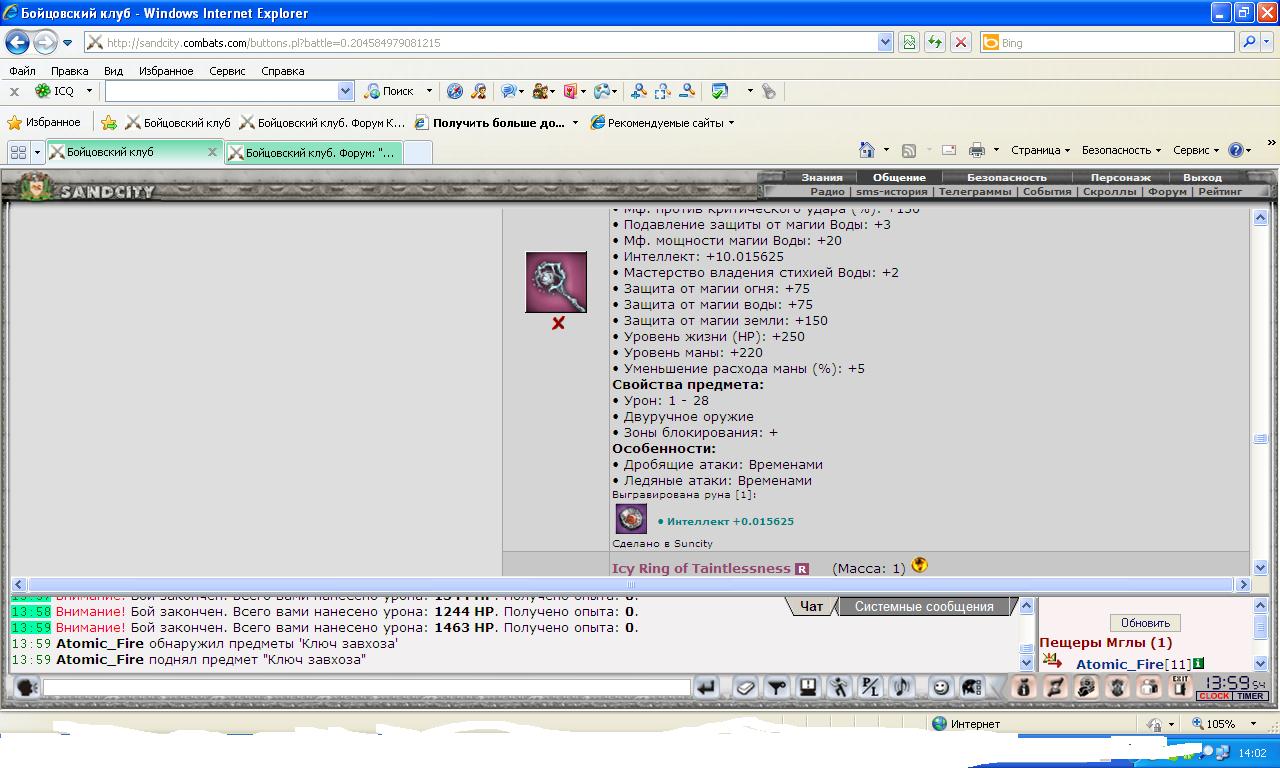The width and height of the screenshot is (1280, 768).
Task: Click the Обновить button
Action: (1145, 622)
